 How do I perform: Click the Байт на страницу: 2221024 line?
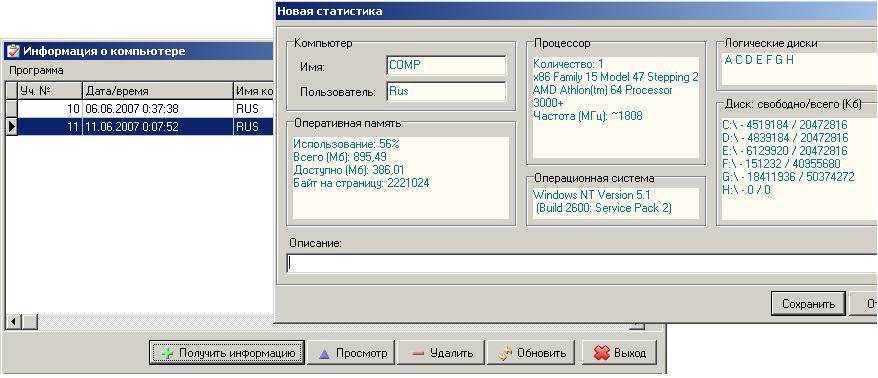click(361, 183)
